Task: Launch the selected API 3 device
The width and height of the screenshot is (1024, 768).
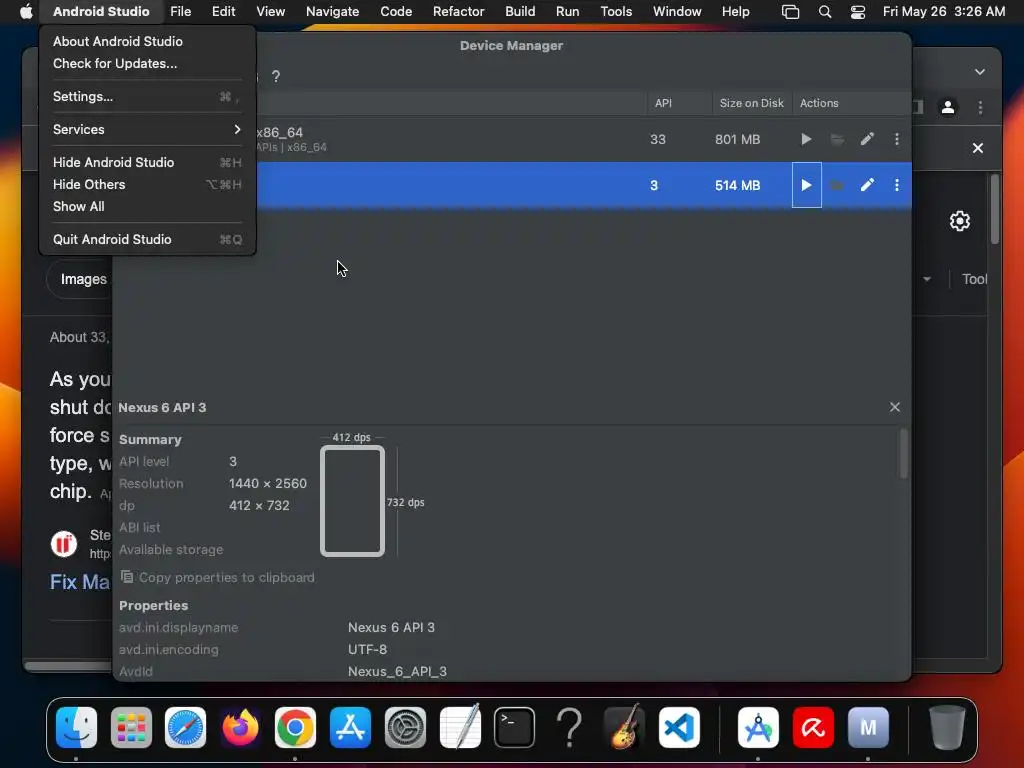Action: click(807, 185)
